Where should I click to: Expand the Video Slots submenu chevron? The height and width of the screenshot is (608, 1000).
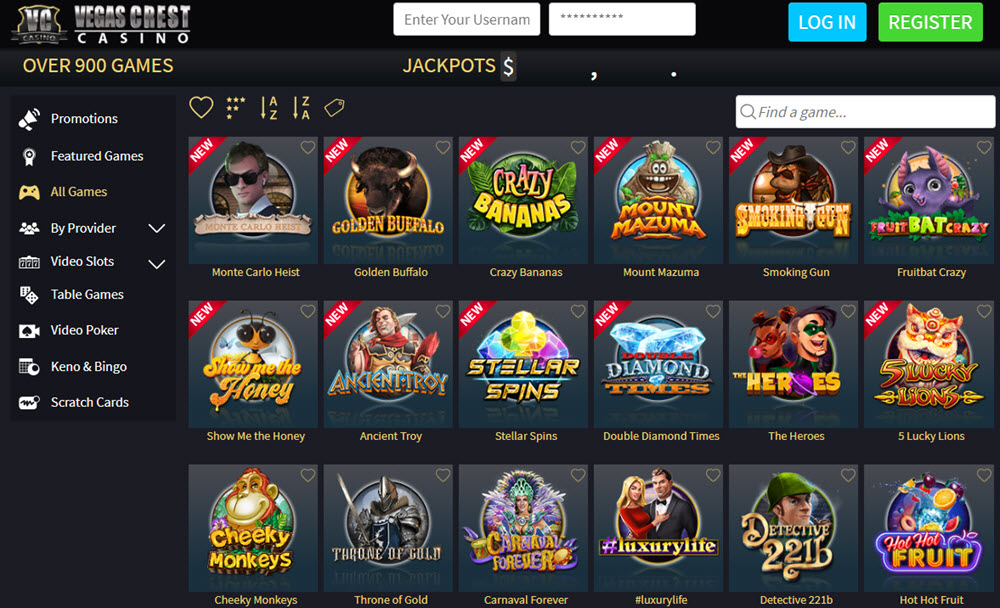pyautogui.click(x=157, y=264)
